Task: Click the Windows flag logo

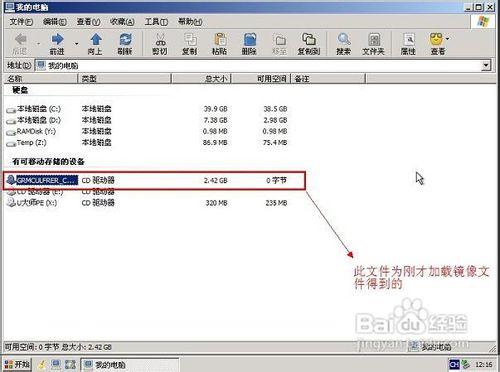Action: pos(482,22)
